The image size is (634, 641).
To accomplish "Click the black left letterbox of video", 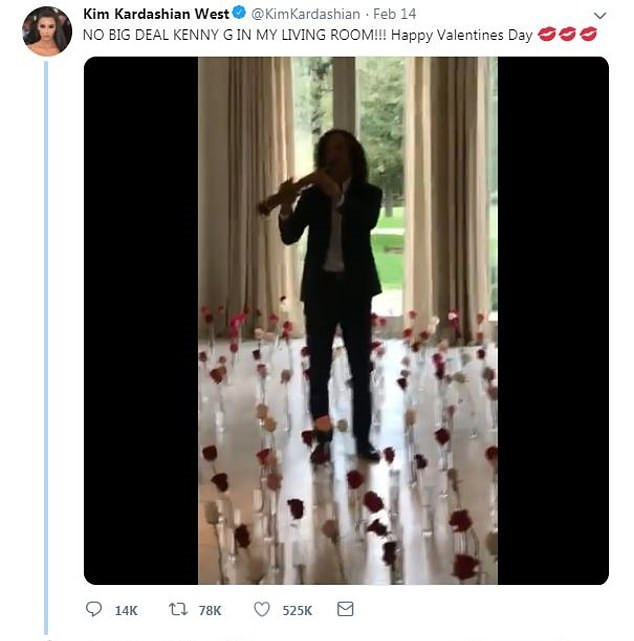I will pyautogui.click(x=141, y=320).
